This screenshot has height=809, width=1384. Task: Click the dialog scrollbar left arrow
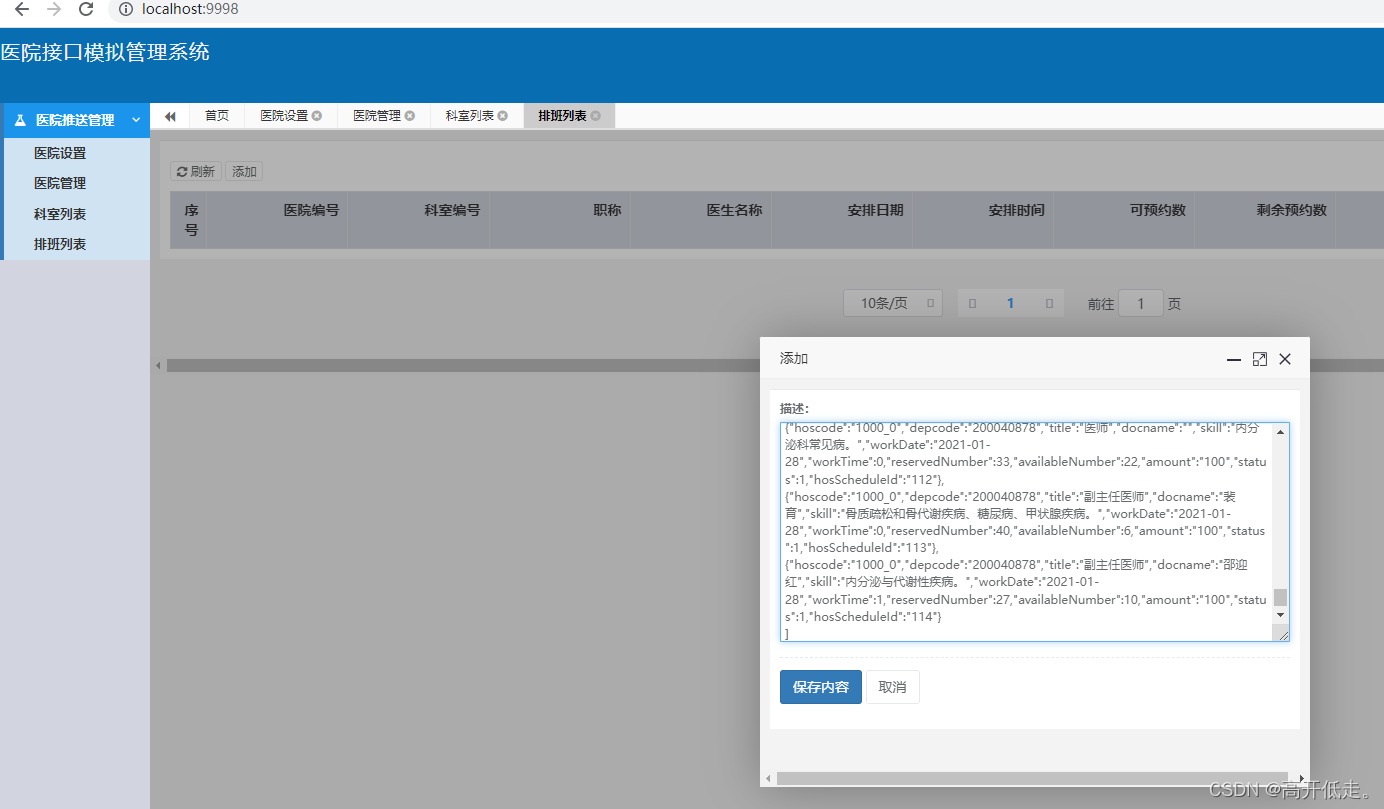click(x=768, y=778)
